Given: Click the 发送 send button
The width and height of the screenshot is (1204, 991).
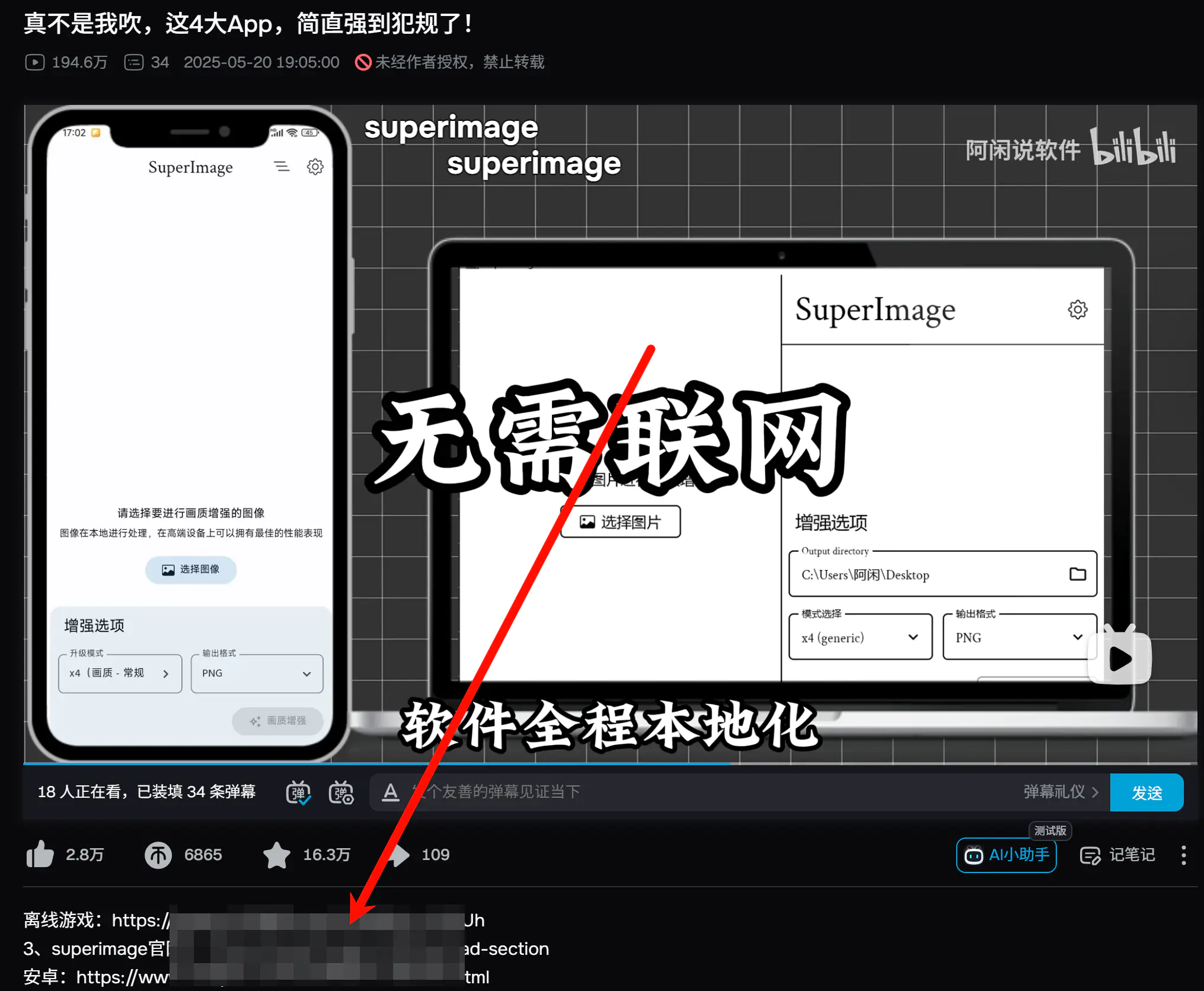Looking at the screenshot, I should coord(1146,792).
